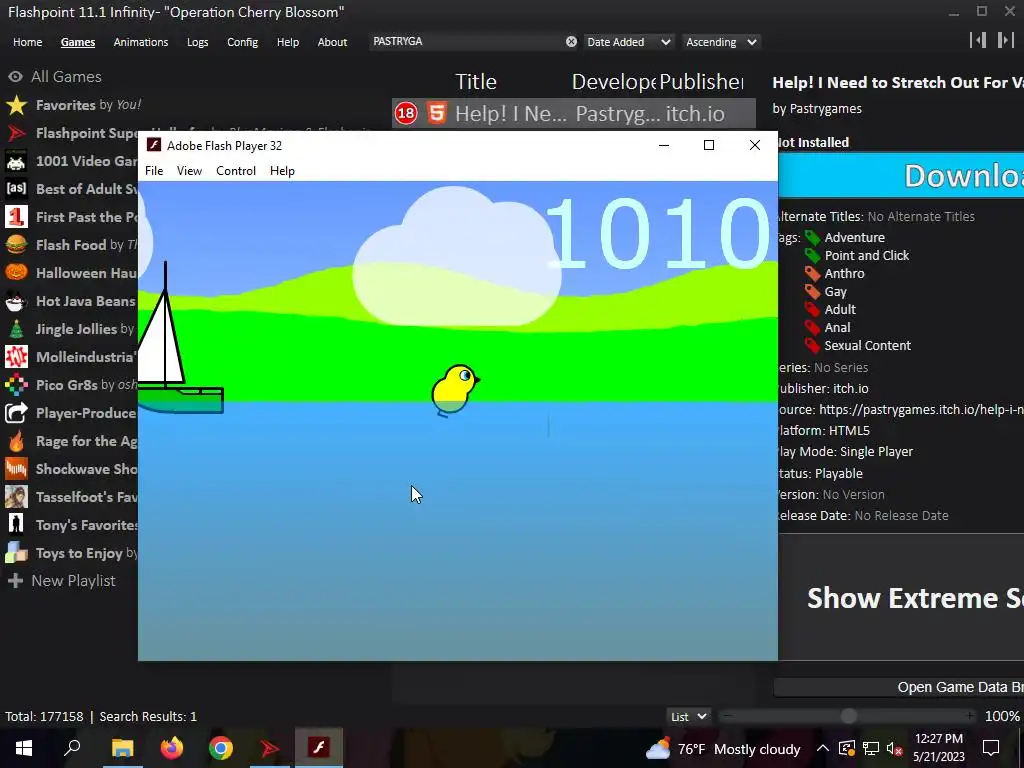Click the Rage for the Ages flame icon
The height and width of the screenshot is (768, 1024).
pos(16,441)
